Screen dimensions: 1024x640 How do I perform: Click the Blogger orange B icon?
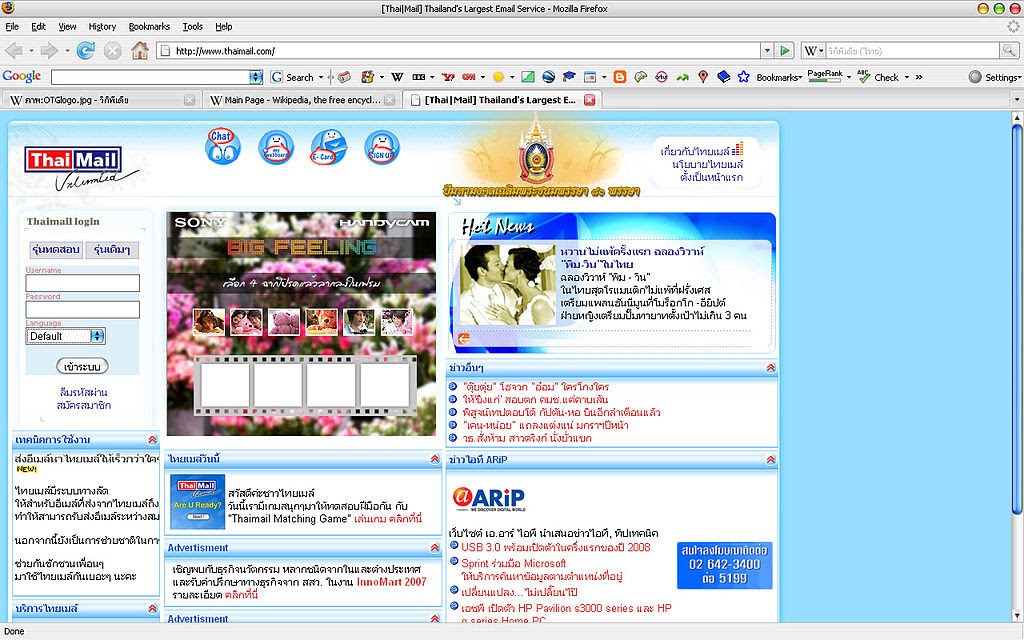point(620,77)
